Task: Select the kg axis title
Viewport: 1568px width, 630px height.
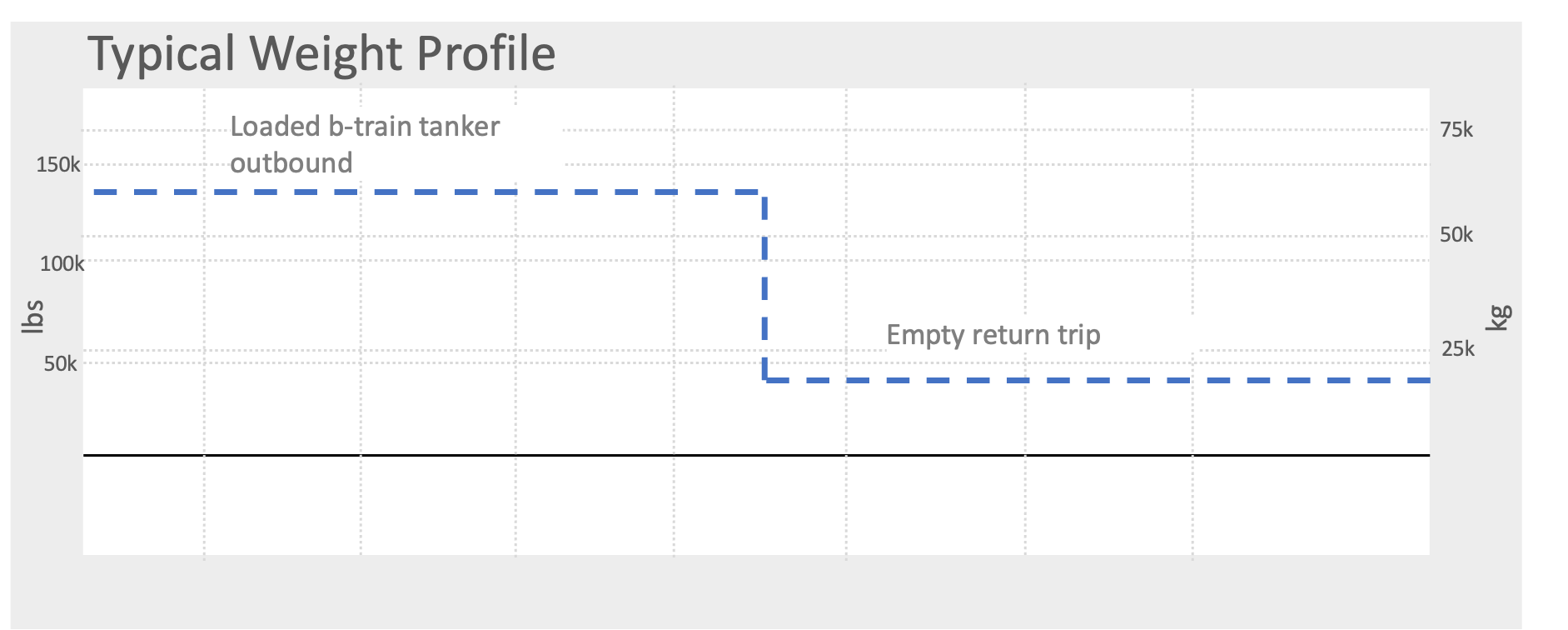Action: click(1499, 317)
